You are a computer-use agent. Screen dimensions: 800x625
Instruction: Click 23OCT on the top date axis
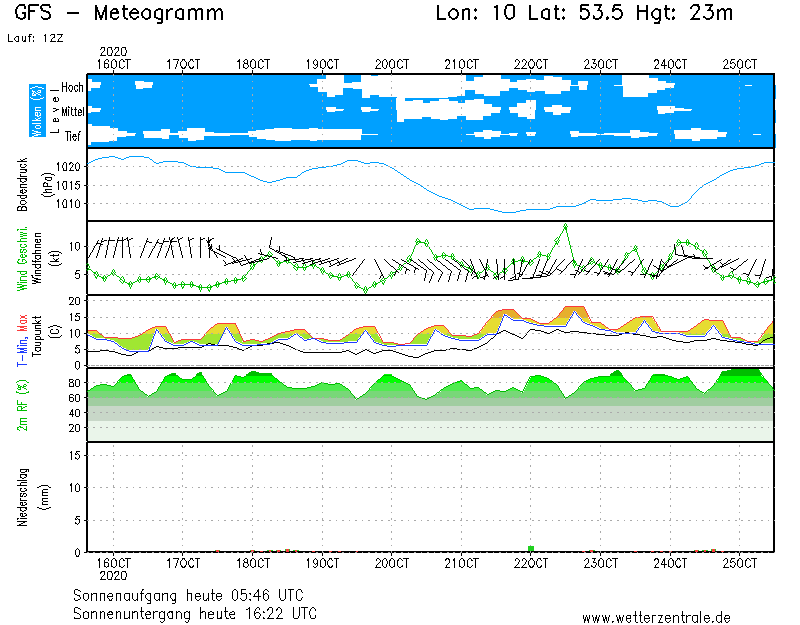coord(601,64)
